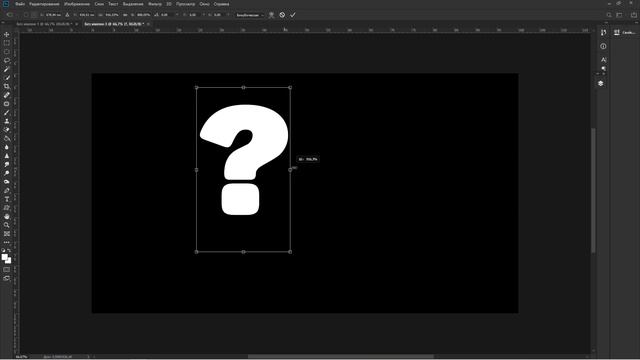Expand the status bar info arrow
This screenshot has height=360, width=640.
(x=88, y=357)
